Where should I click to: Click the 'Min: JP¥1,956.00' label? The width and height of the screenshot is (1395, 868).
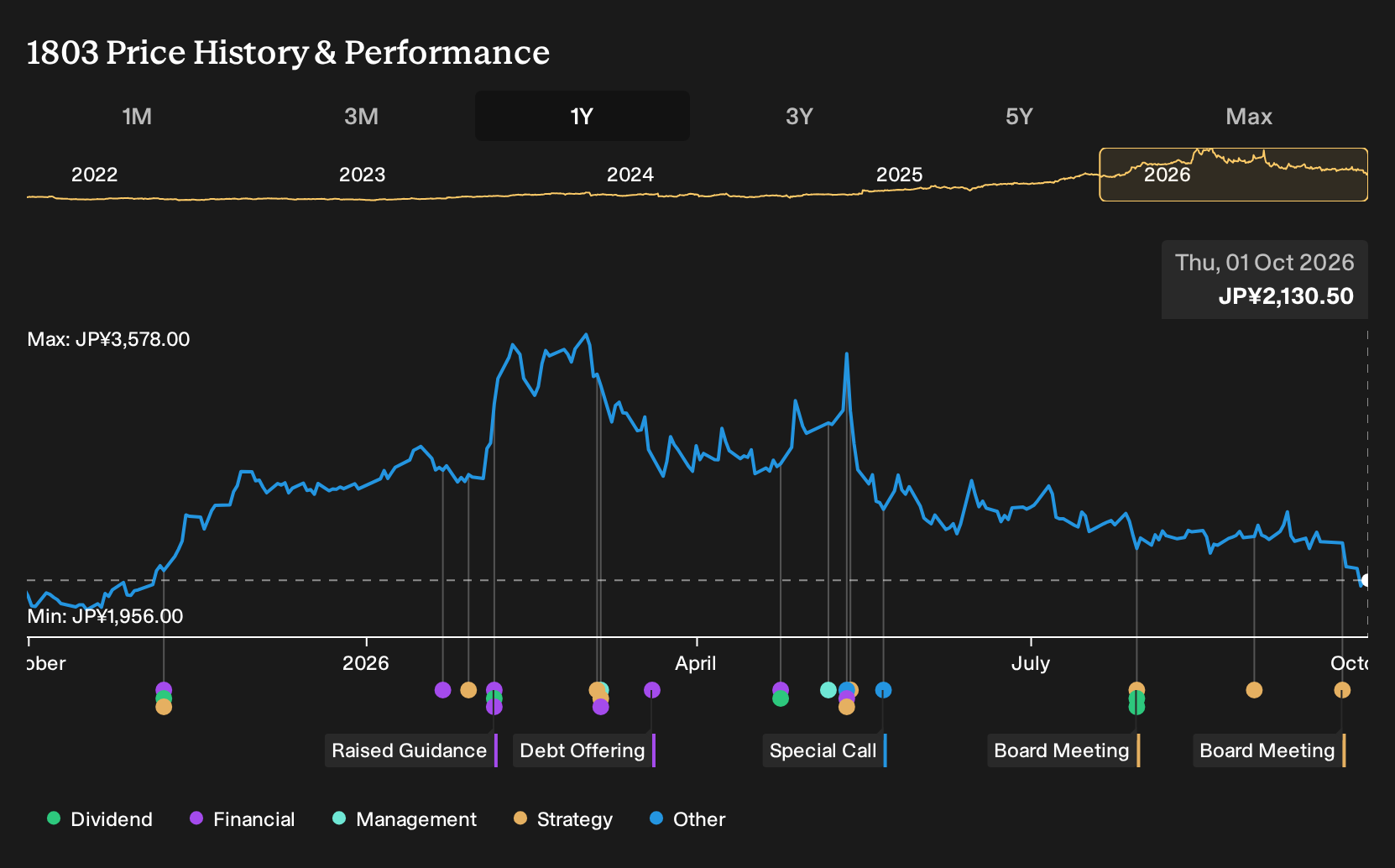(105, 616)
